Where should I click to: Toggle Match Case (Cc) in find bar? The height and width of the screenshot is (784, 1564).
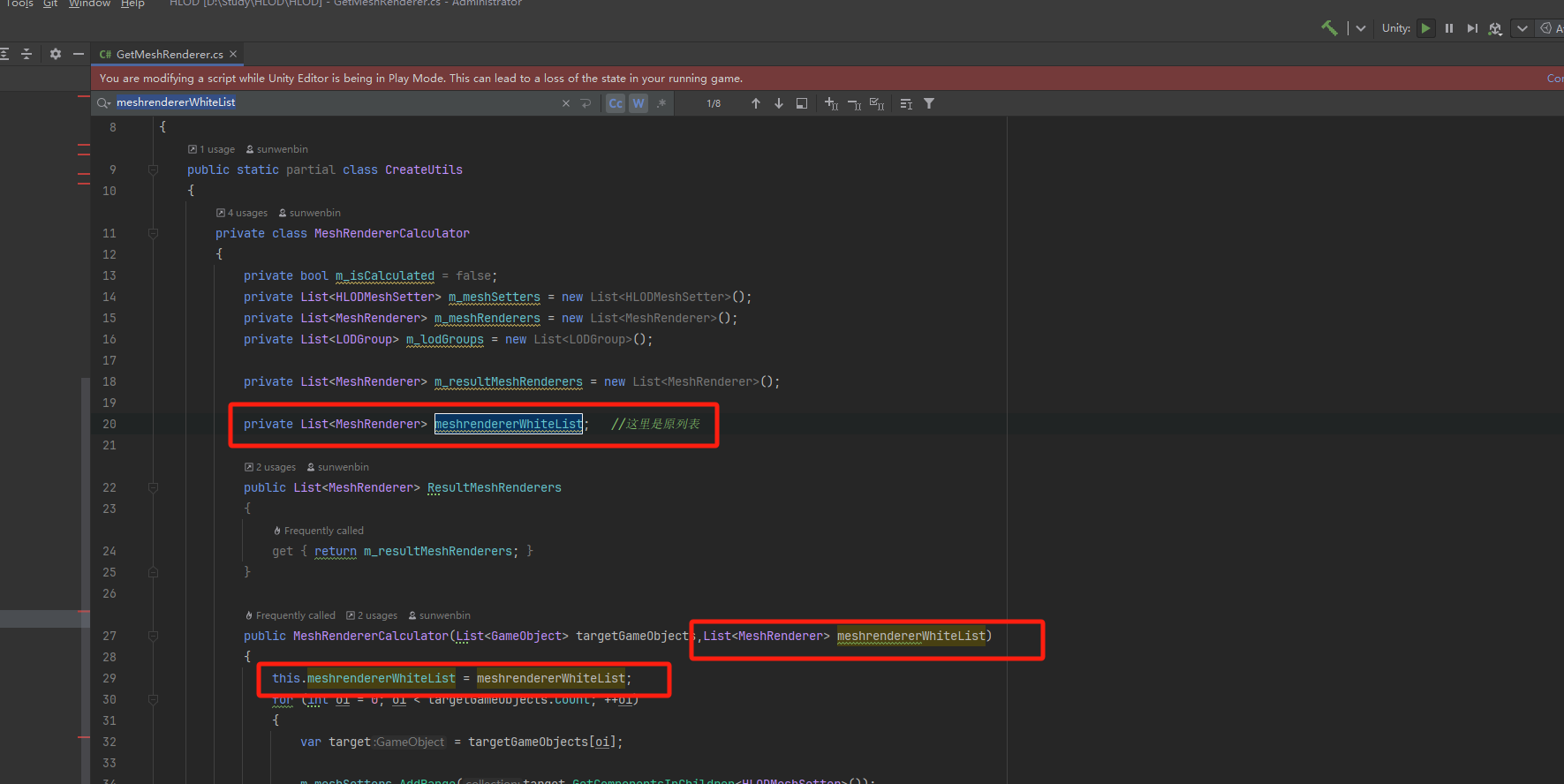(x=616, y=103)
